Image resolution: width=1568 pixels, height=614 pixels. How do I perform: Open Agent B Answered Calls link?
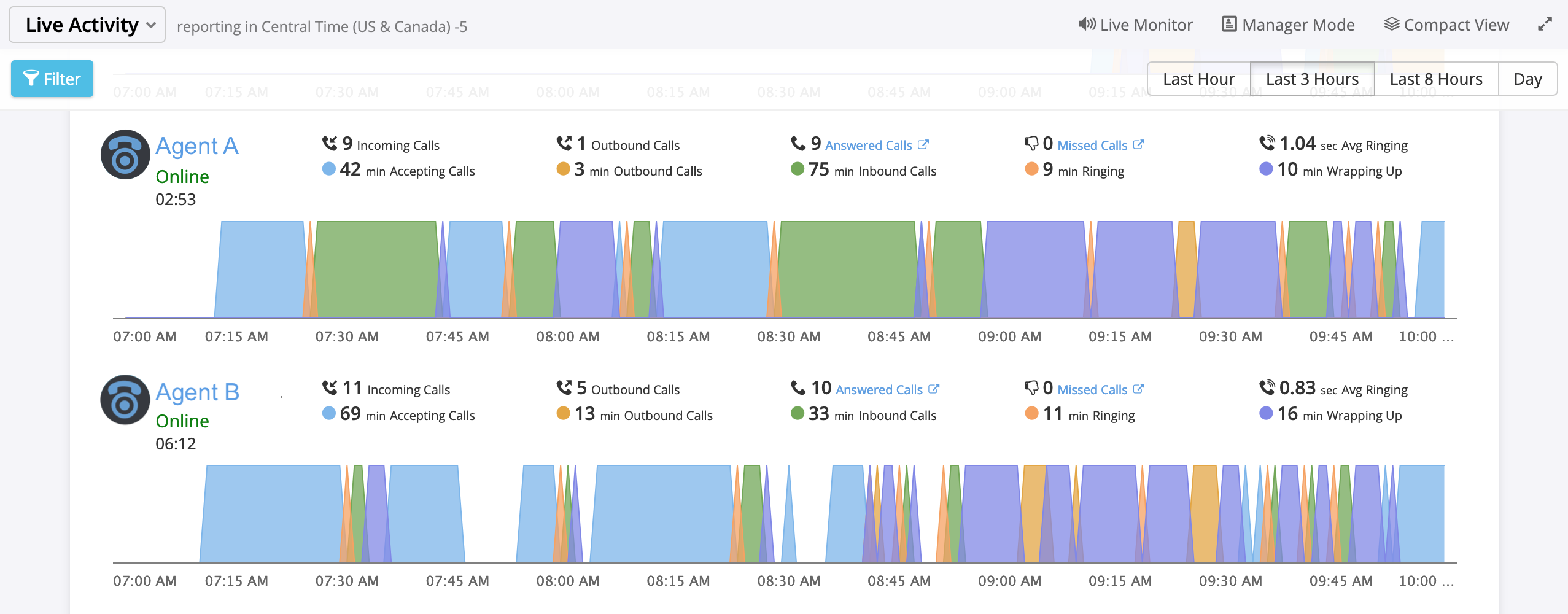[x=879, y=390]
